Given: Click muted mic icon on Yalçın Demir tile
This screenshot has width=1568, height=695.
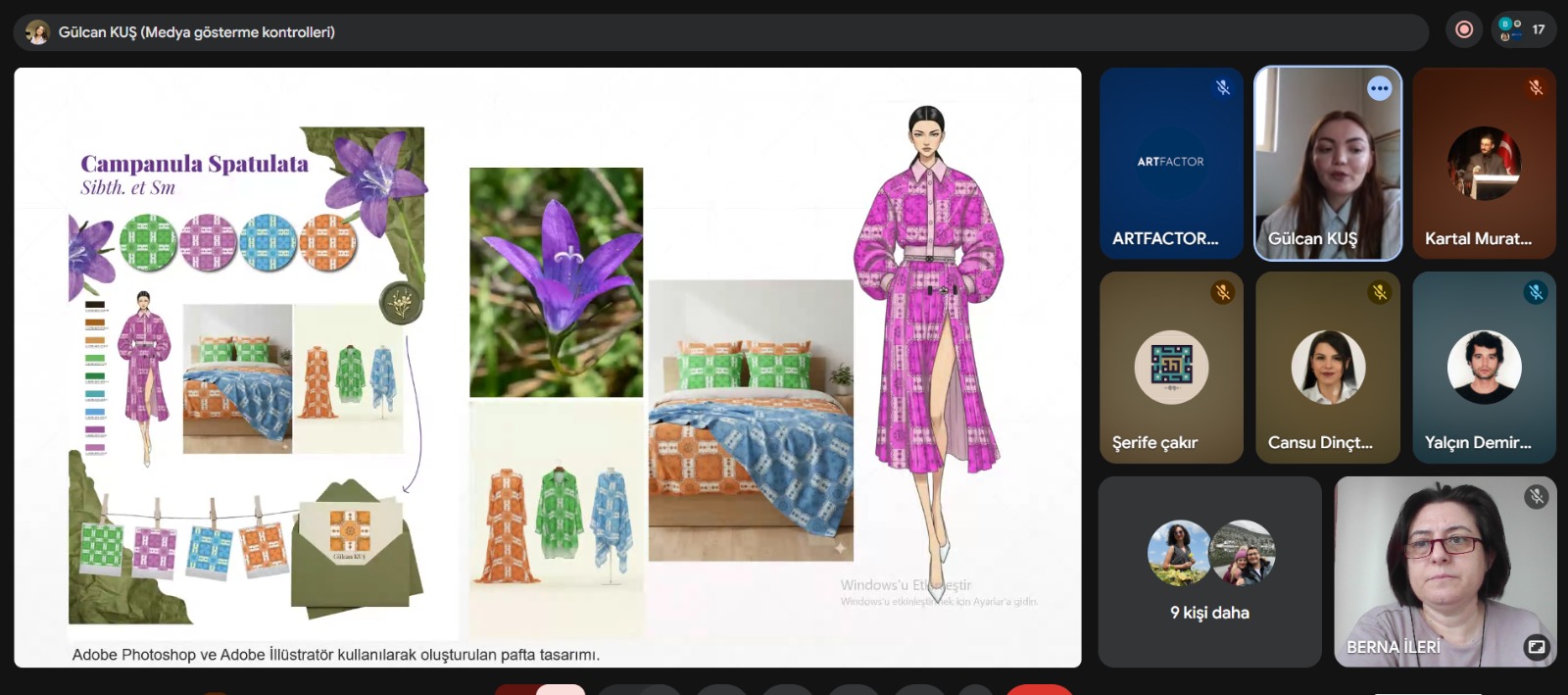Looking at the screenshot, I should click(x=1536, y=292).
